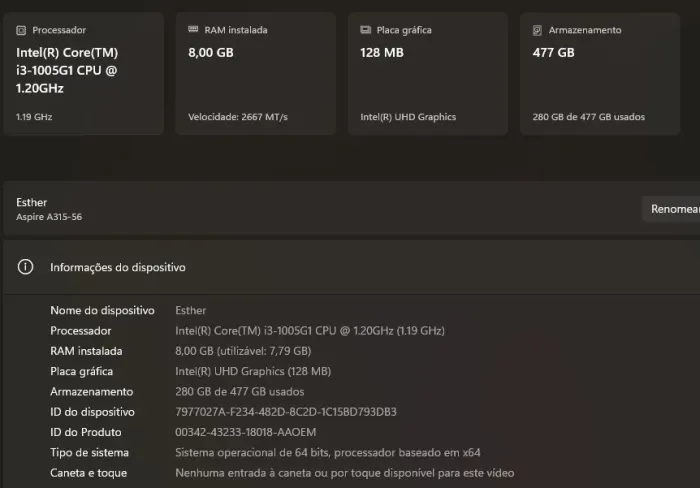Open the Processador summary card
Screen dimensions: 700x488
tap(83, 74)
